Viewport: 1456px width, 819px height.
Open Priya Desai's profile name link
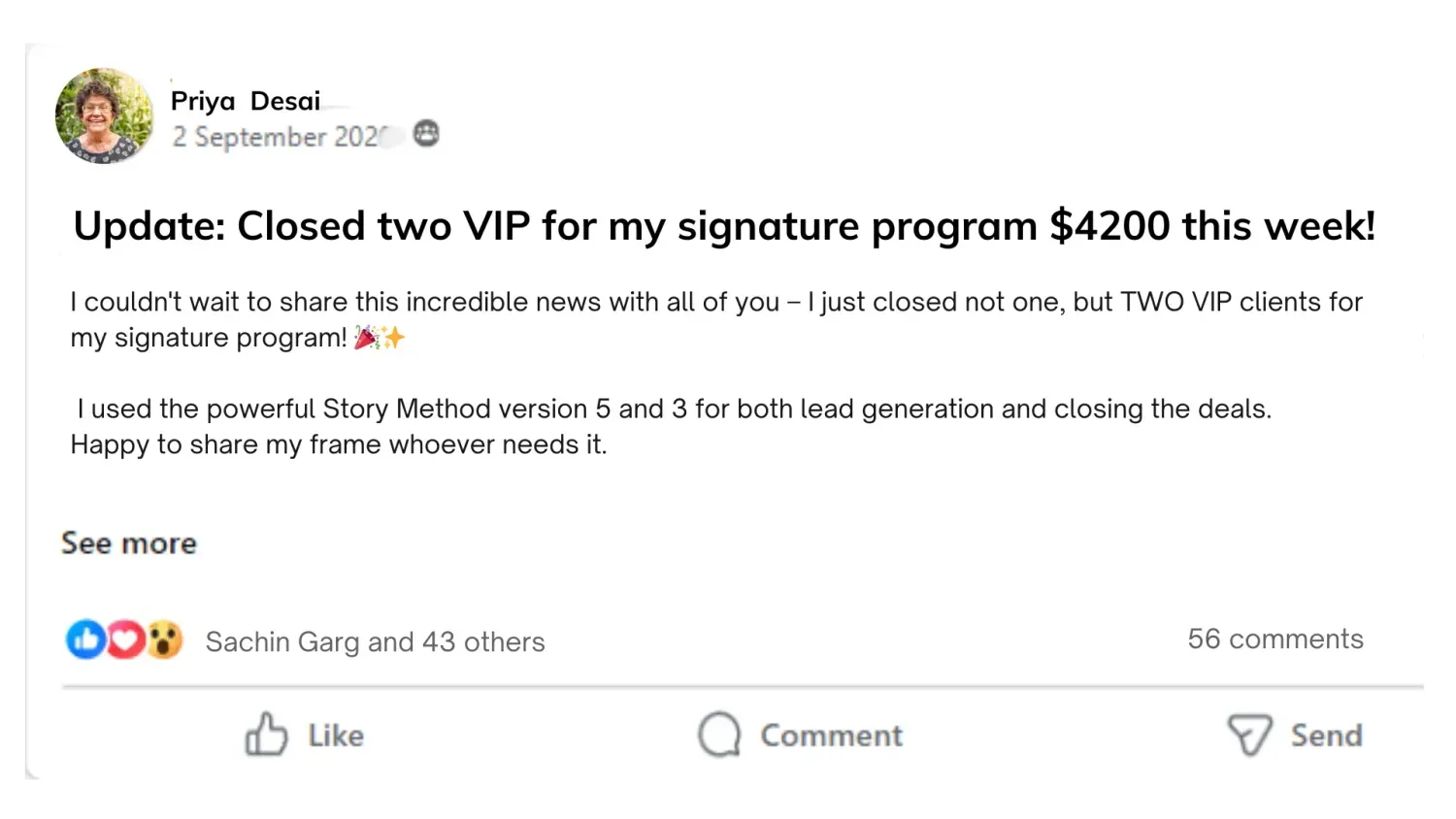246,101
